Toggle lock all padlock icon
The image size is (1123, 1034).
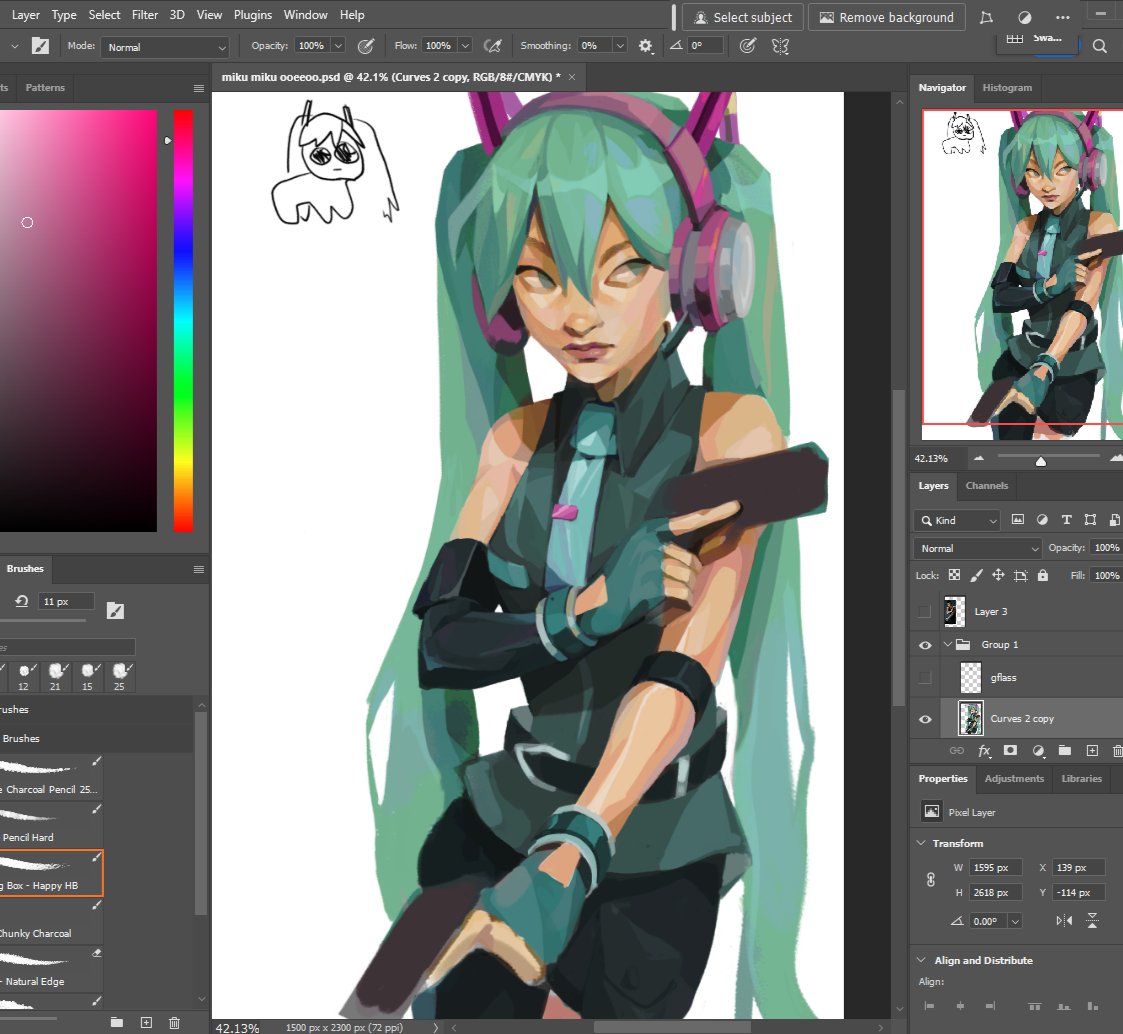click(1043, 575)
